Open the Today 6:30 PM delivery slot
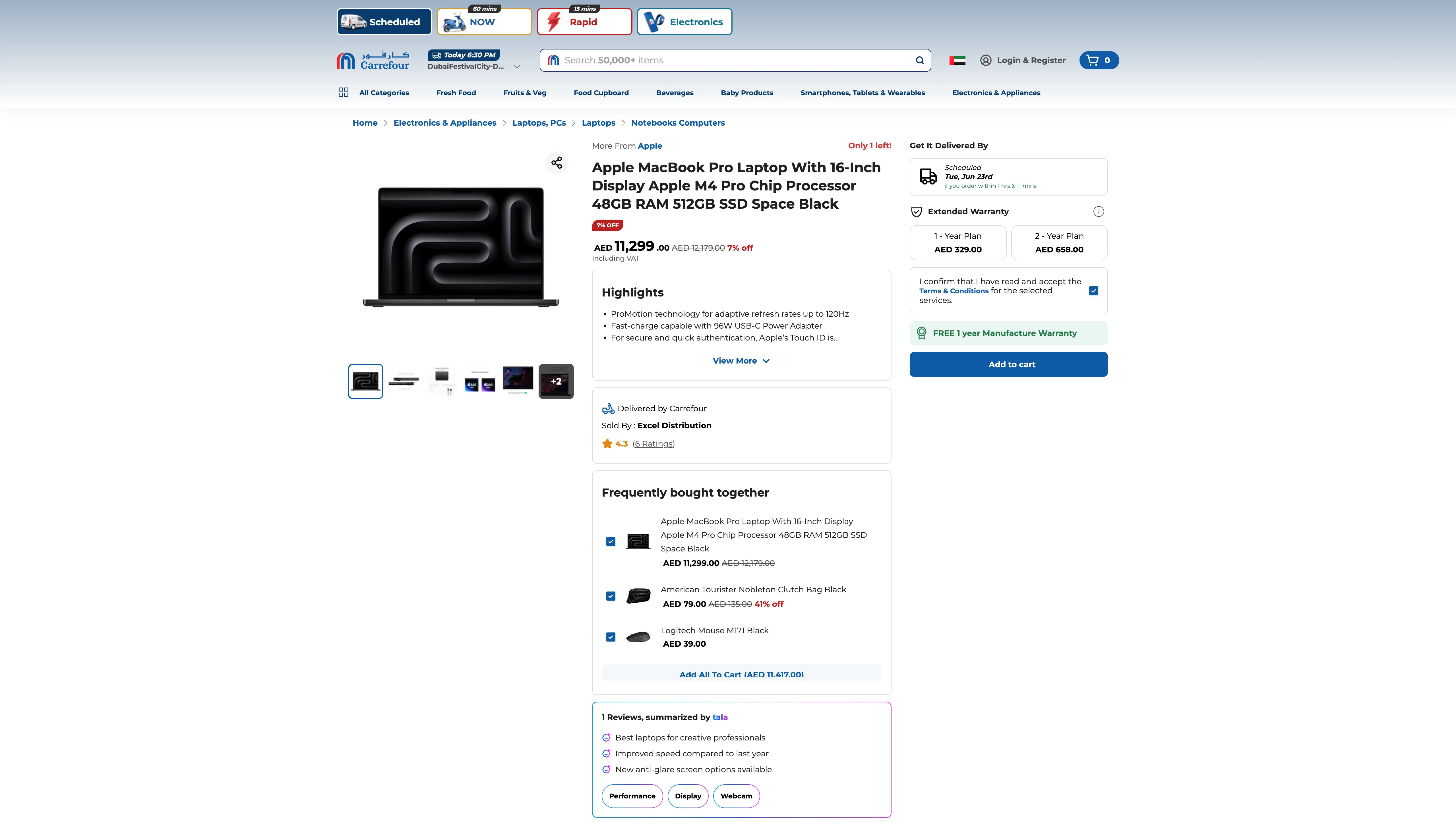The height and width of the screenshot is (828, 1456). [464, 55]
